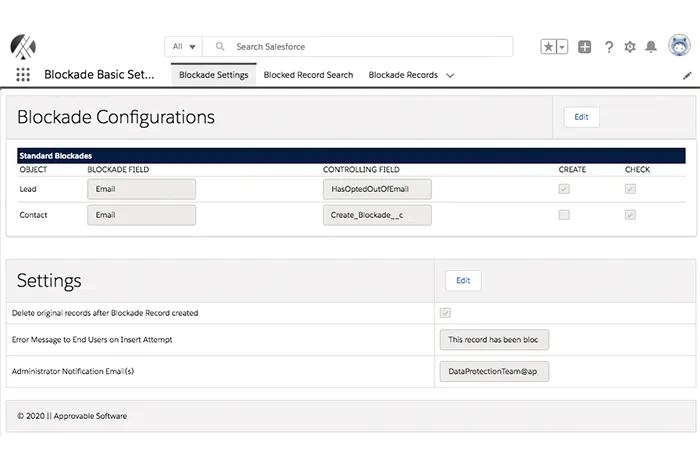Open Help question mark icon
The height and width of the screenshot is (467, 700).
click(x=608, y=47)
